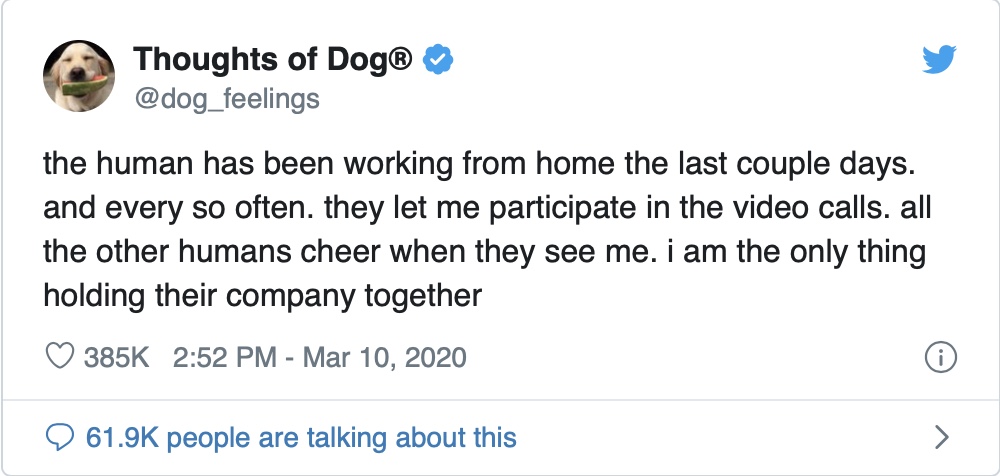This screenshot has height=476, width=1000.
Task: Click the registered trademark symbol after Dog
Action: click(x=400, y=60)
